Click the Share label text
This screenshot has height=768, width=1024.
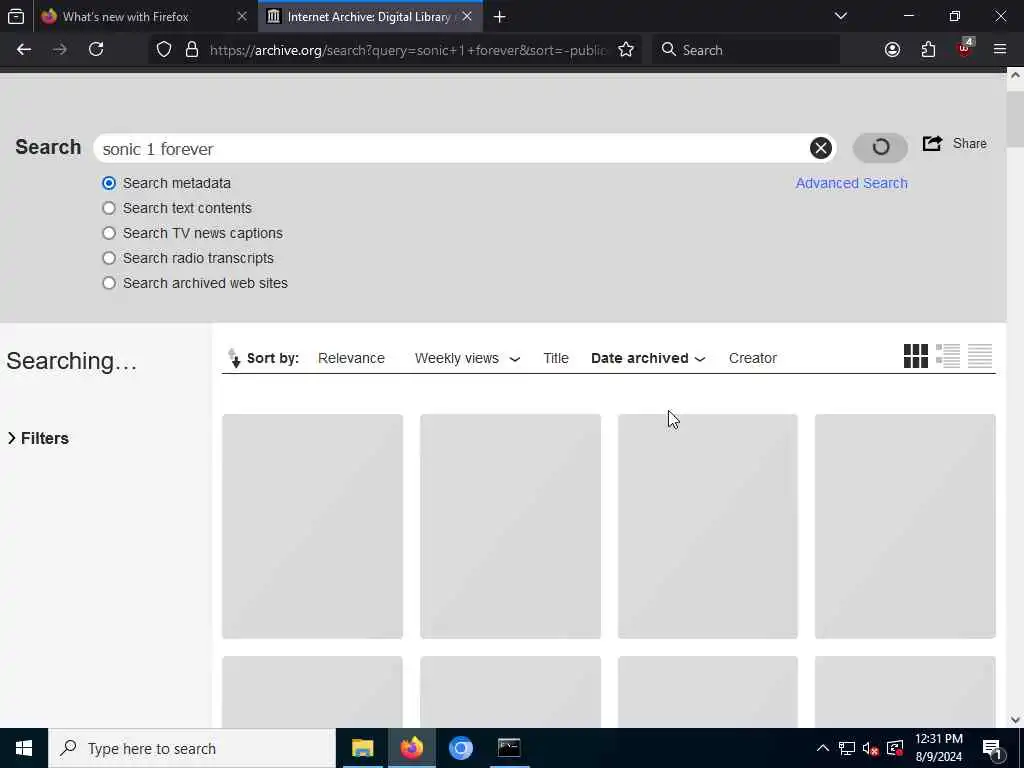click(x=969, y=144)
